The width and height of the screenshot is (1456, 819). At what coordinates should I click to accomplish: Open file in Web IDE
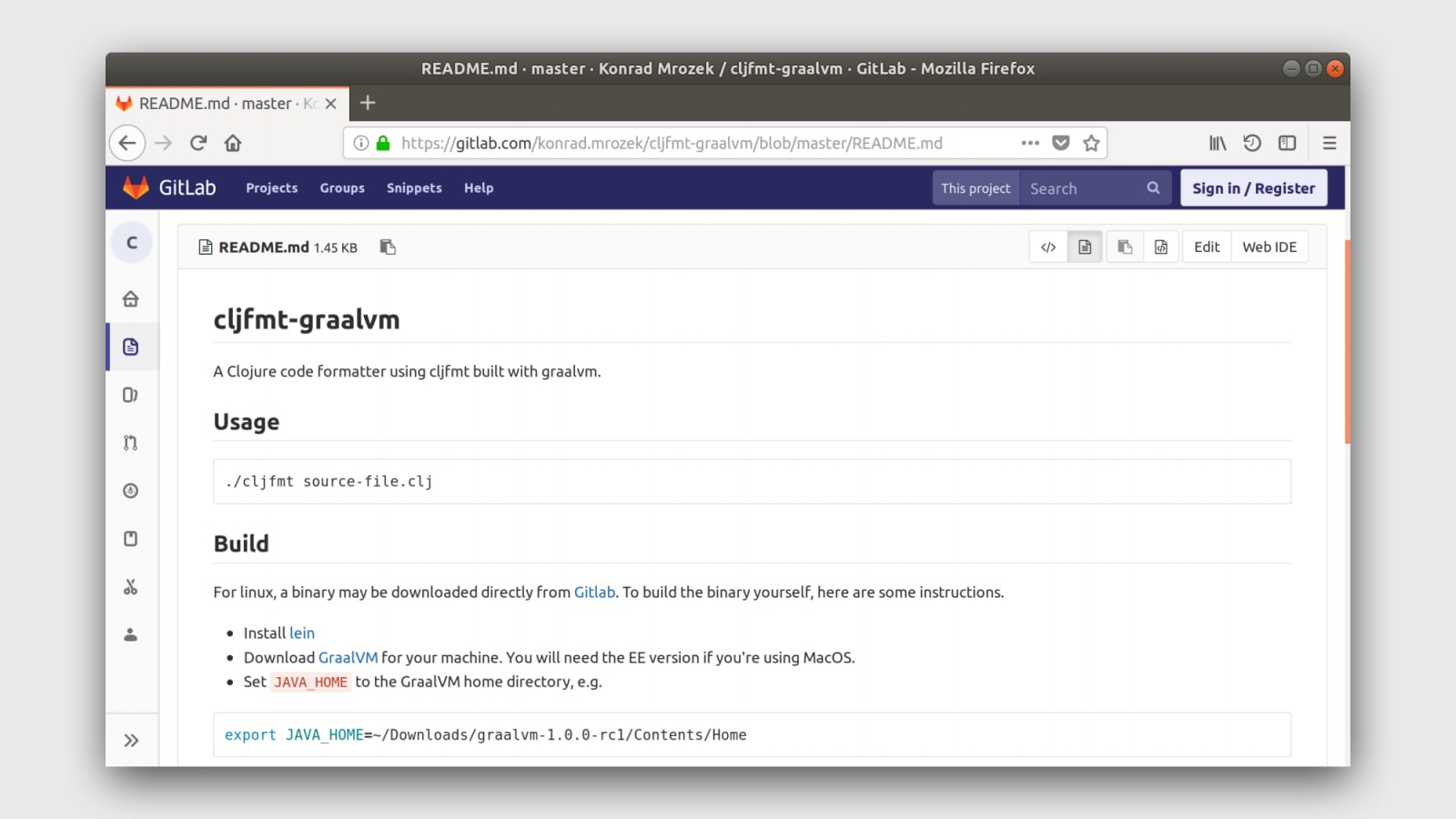1269,247
